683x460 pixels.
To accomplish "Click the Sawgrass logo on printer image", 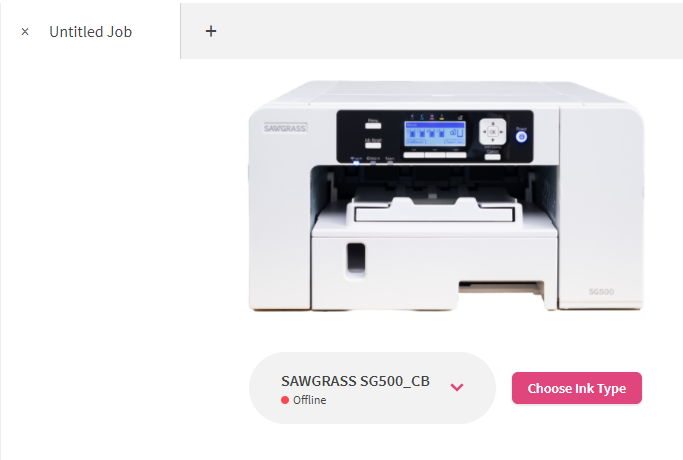I will coord(285,128).
